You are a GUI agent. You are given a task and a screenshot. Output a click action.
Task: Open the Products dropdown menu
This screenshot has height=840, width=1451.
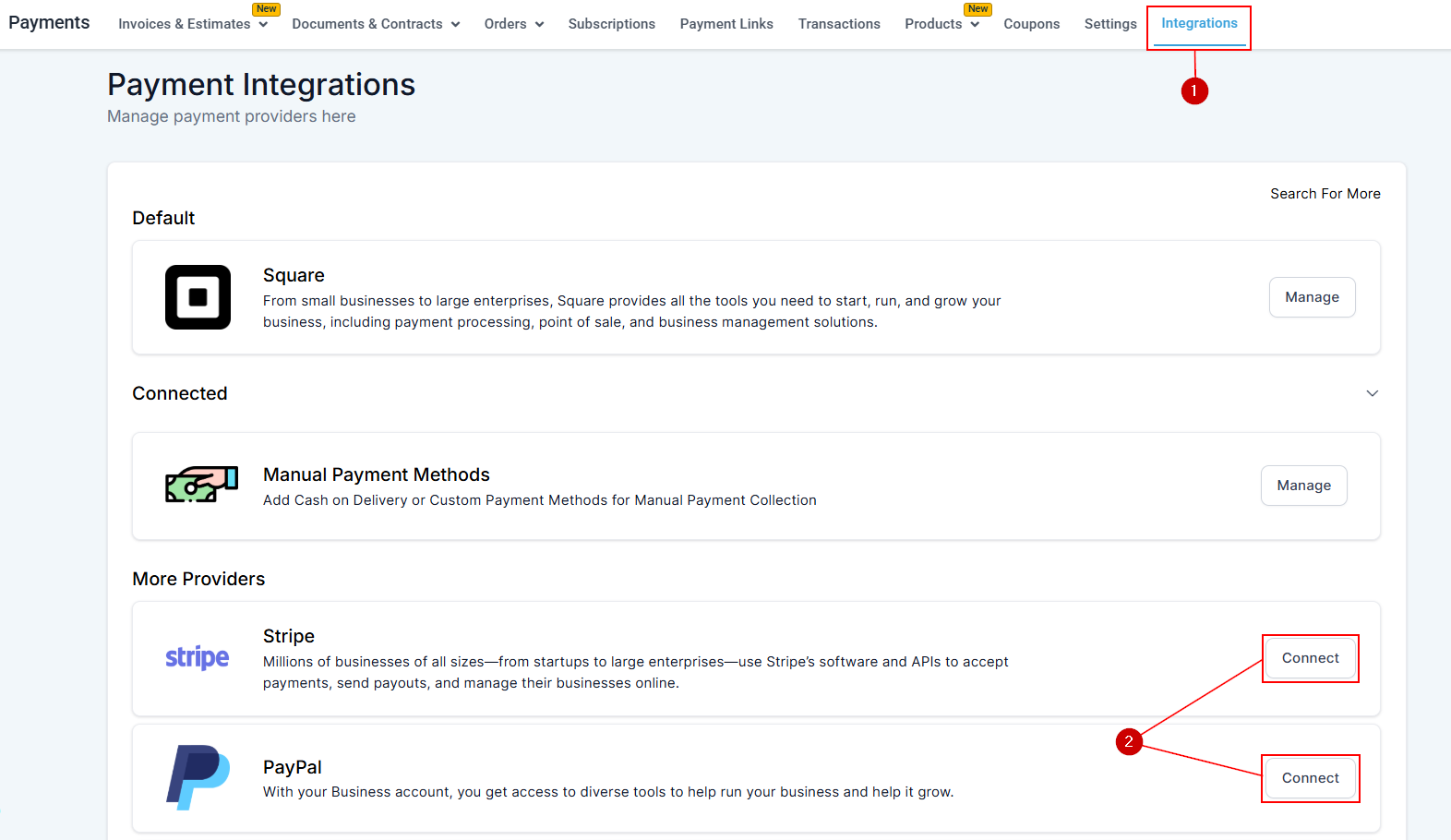(x=941, y=24)
